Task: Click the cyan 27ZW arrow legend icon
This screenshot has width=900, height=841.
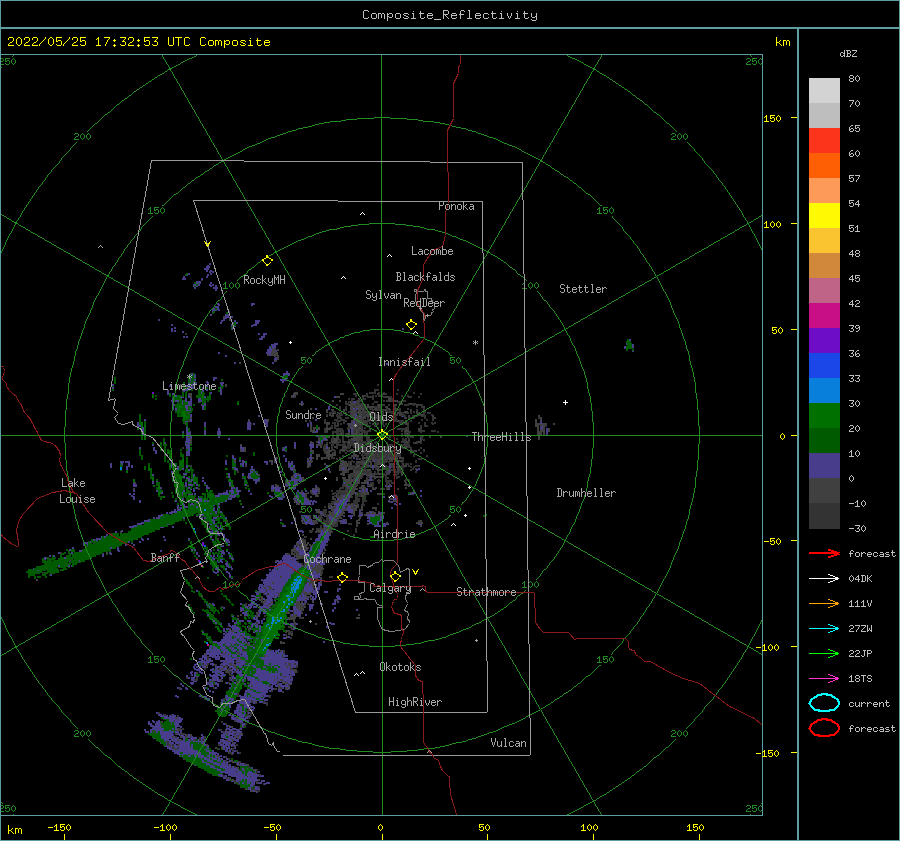Action: [x=824, y=629]
